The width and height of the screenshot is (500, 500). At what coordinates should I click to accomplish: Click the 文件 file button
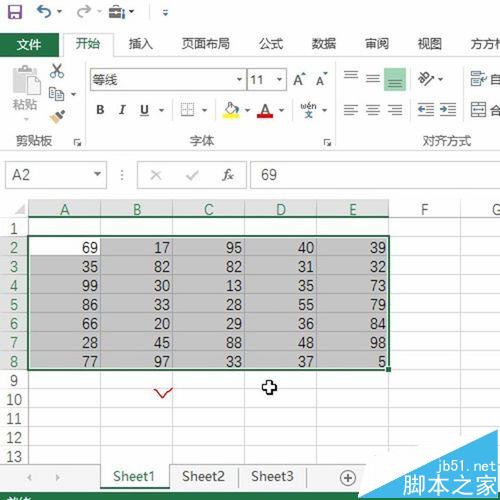point(29,44)
